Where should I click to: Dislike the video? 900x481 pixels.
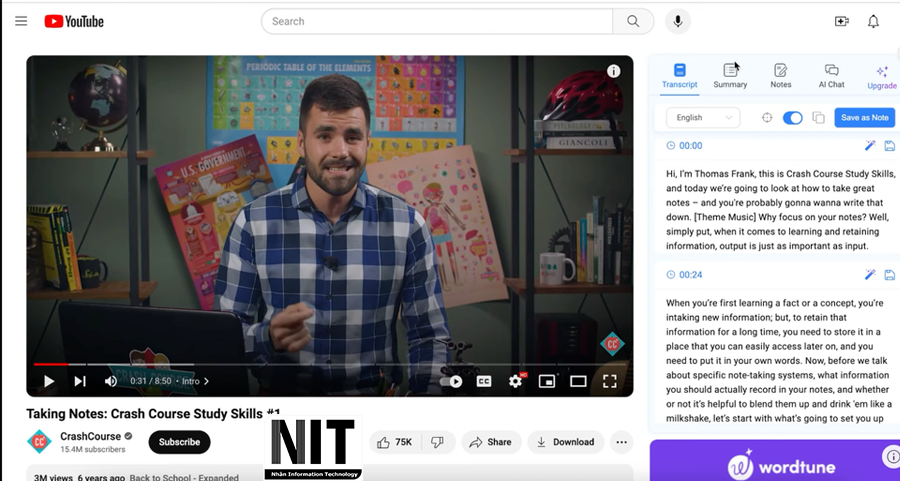pos(437,442)
